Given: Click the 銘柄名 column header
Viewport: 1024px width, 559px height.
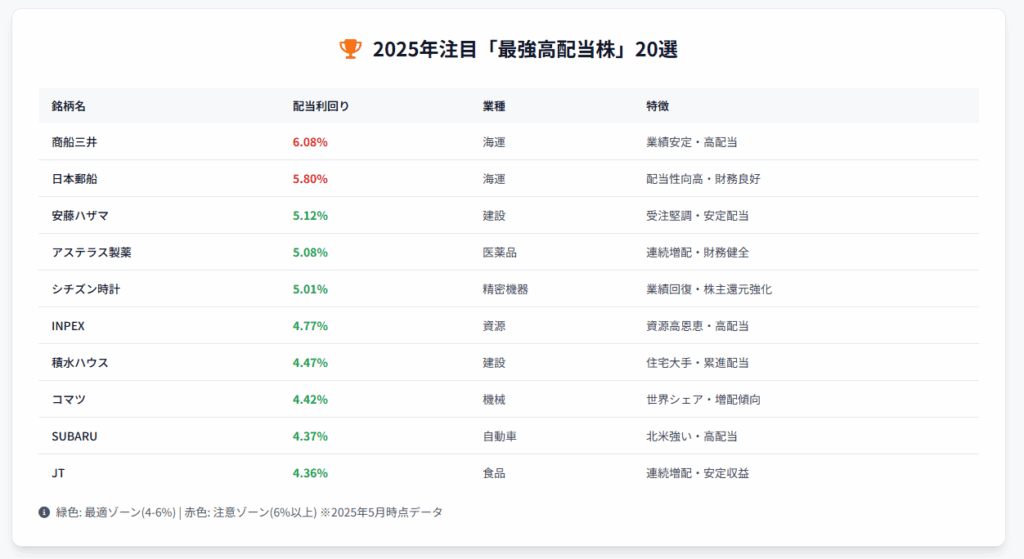Looking at the screenshot, I should pos(69,106).
